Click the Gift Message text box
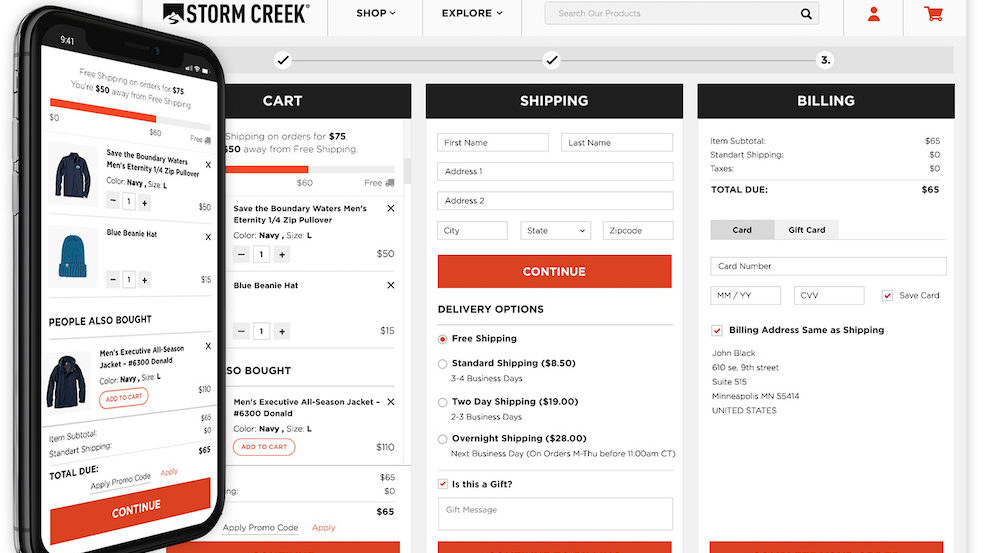Screen dimensions: 983x553 [555, 514]
